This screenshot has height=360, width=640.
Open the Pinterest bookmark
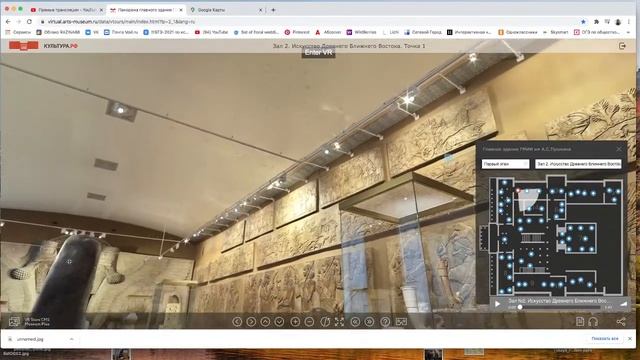(x=297, y=32)
